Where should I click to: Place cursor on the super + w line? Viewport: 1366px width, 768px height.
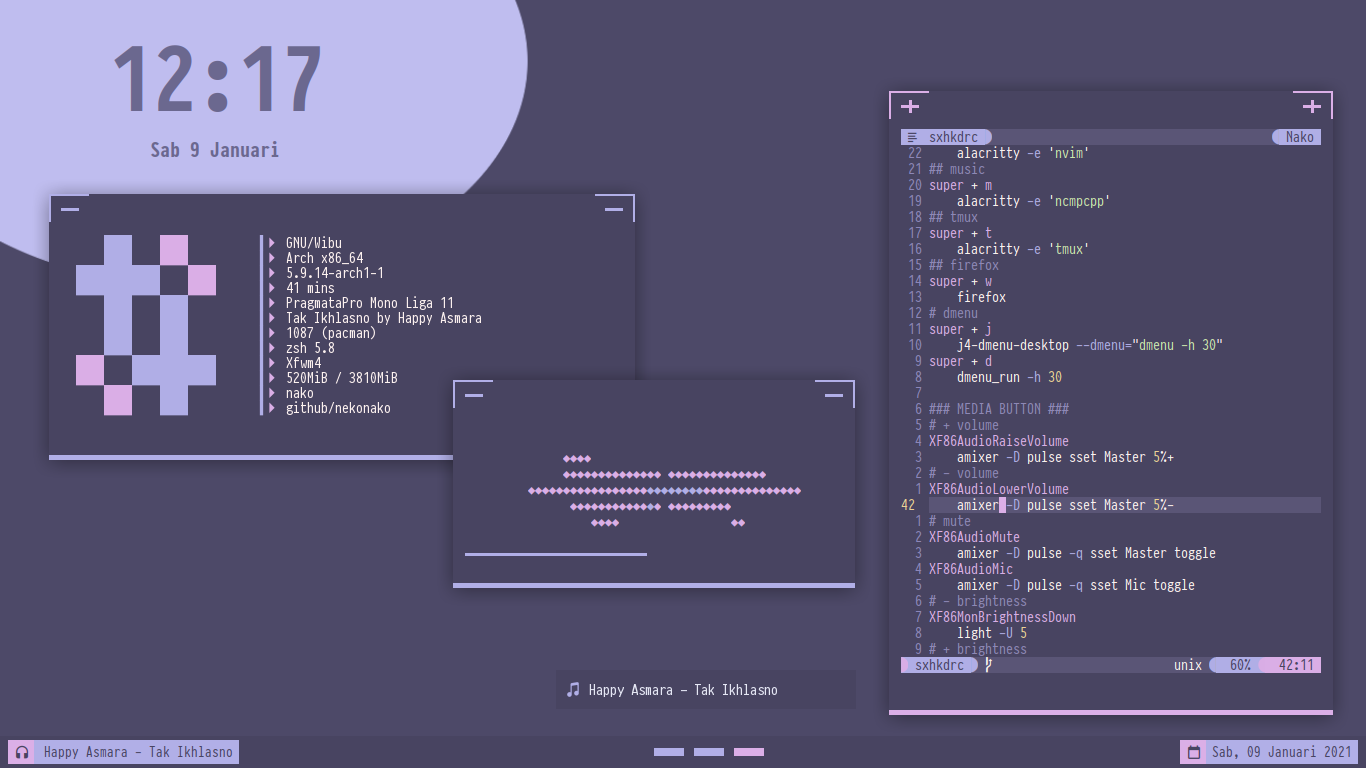(960, 281)
